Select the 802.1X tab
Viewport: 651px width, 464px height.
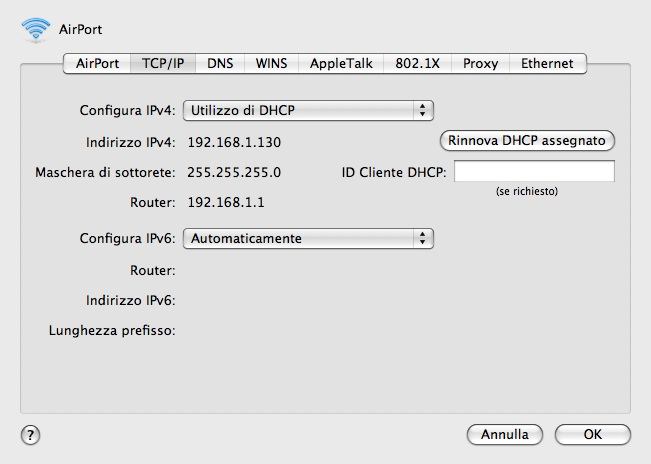[417, 63]
